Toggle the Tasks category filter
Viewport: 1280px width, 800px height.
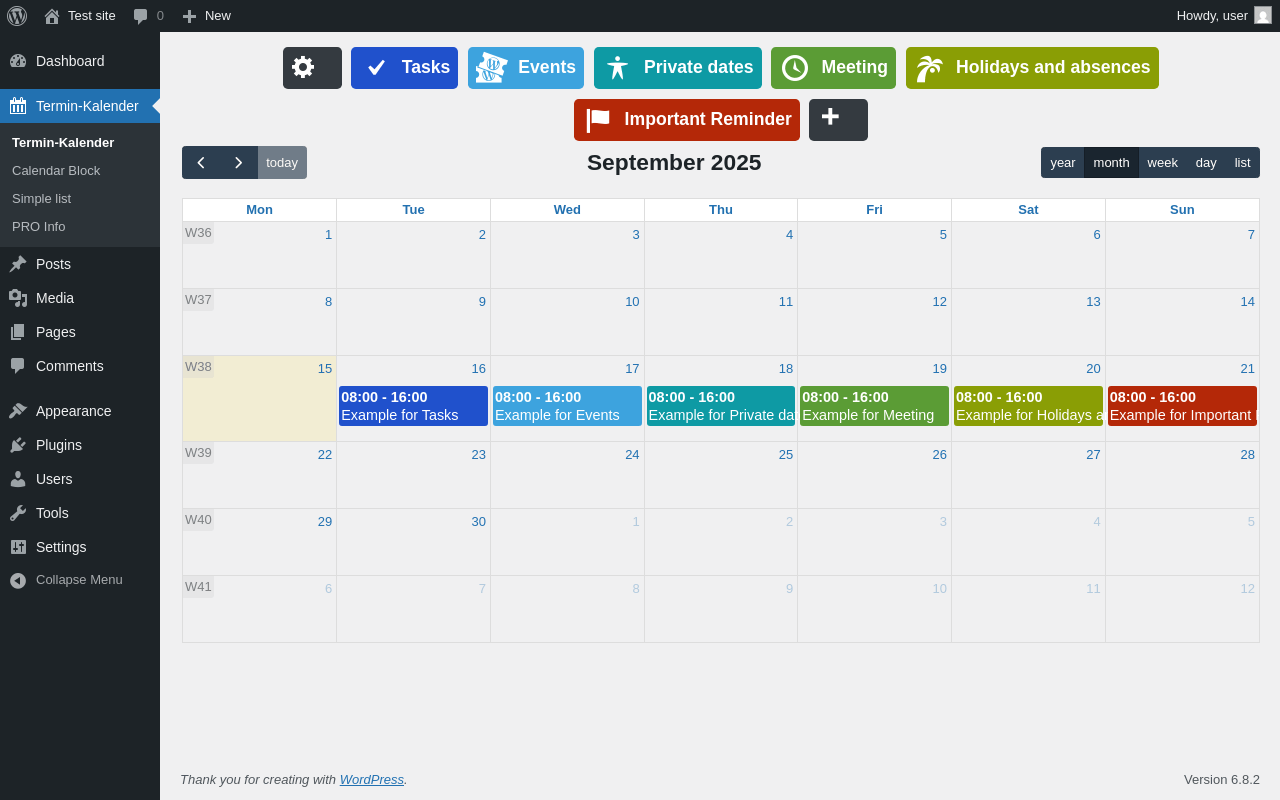(x=404, y=68)
